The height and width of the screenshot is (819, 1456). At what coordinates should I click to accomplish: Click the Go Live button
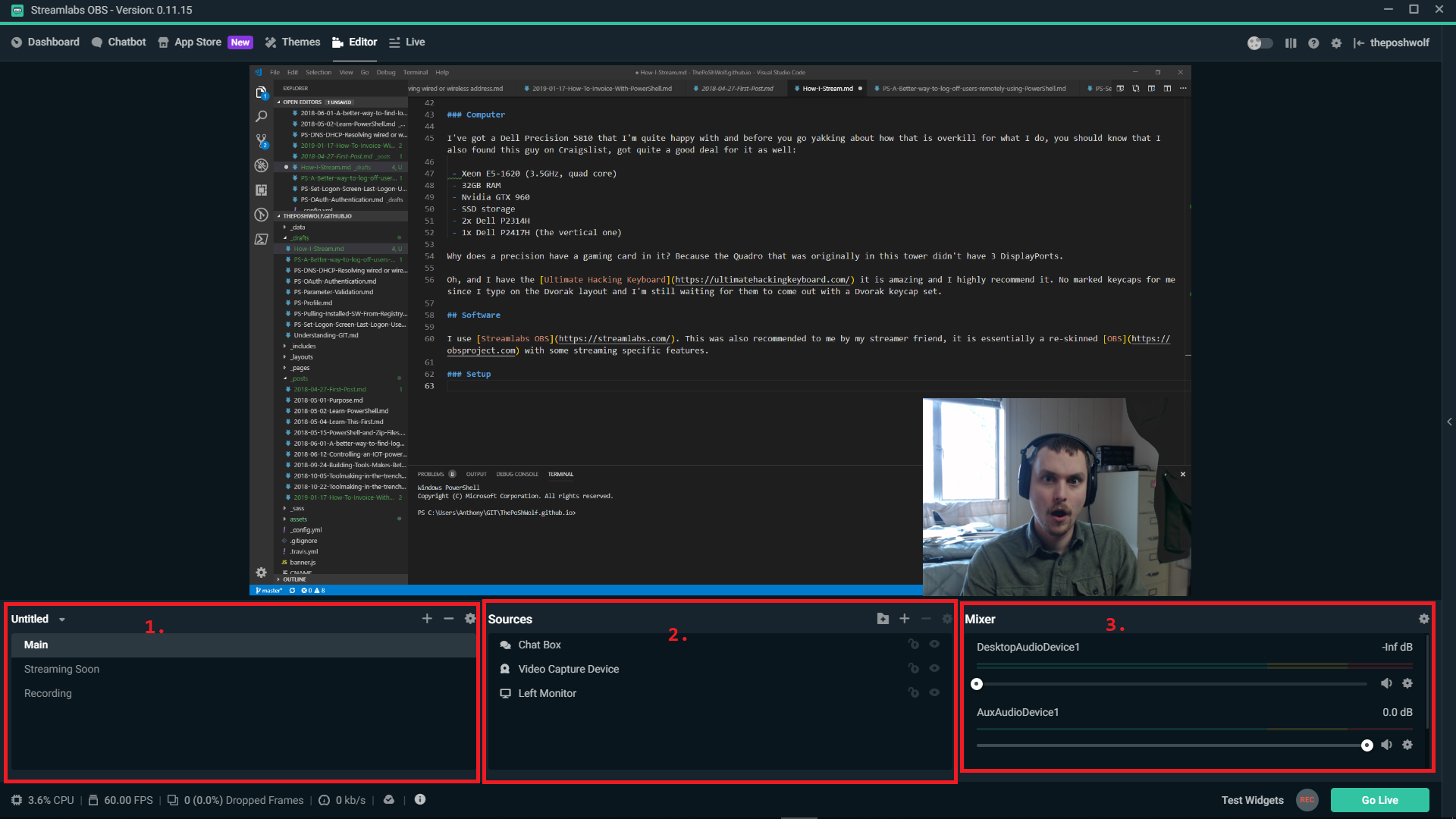coord(1379,800)
